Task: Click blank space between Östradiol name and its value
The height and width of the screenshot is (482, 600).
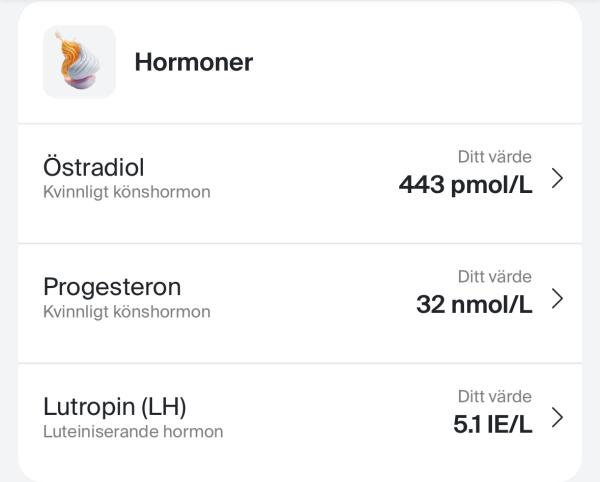Action: pos(300,178)
